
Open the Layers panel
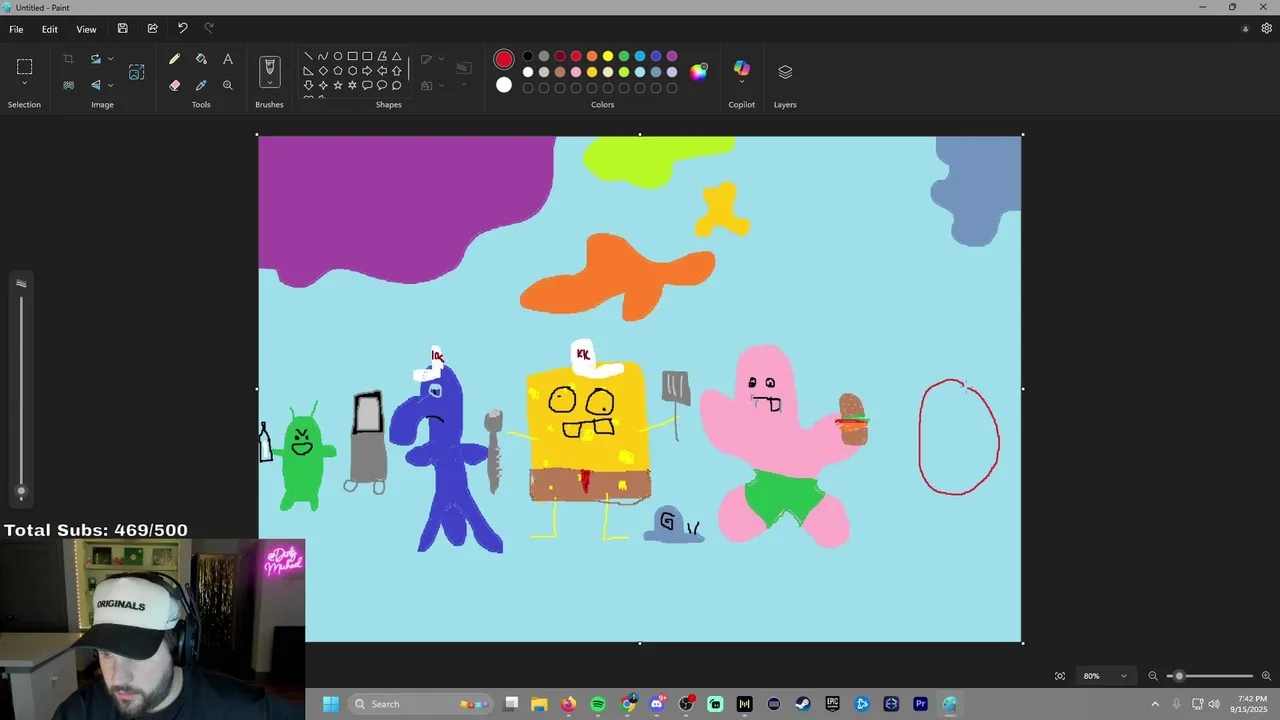(x=785, y=71)
